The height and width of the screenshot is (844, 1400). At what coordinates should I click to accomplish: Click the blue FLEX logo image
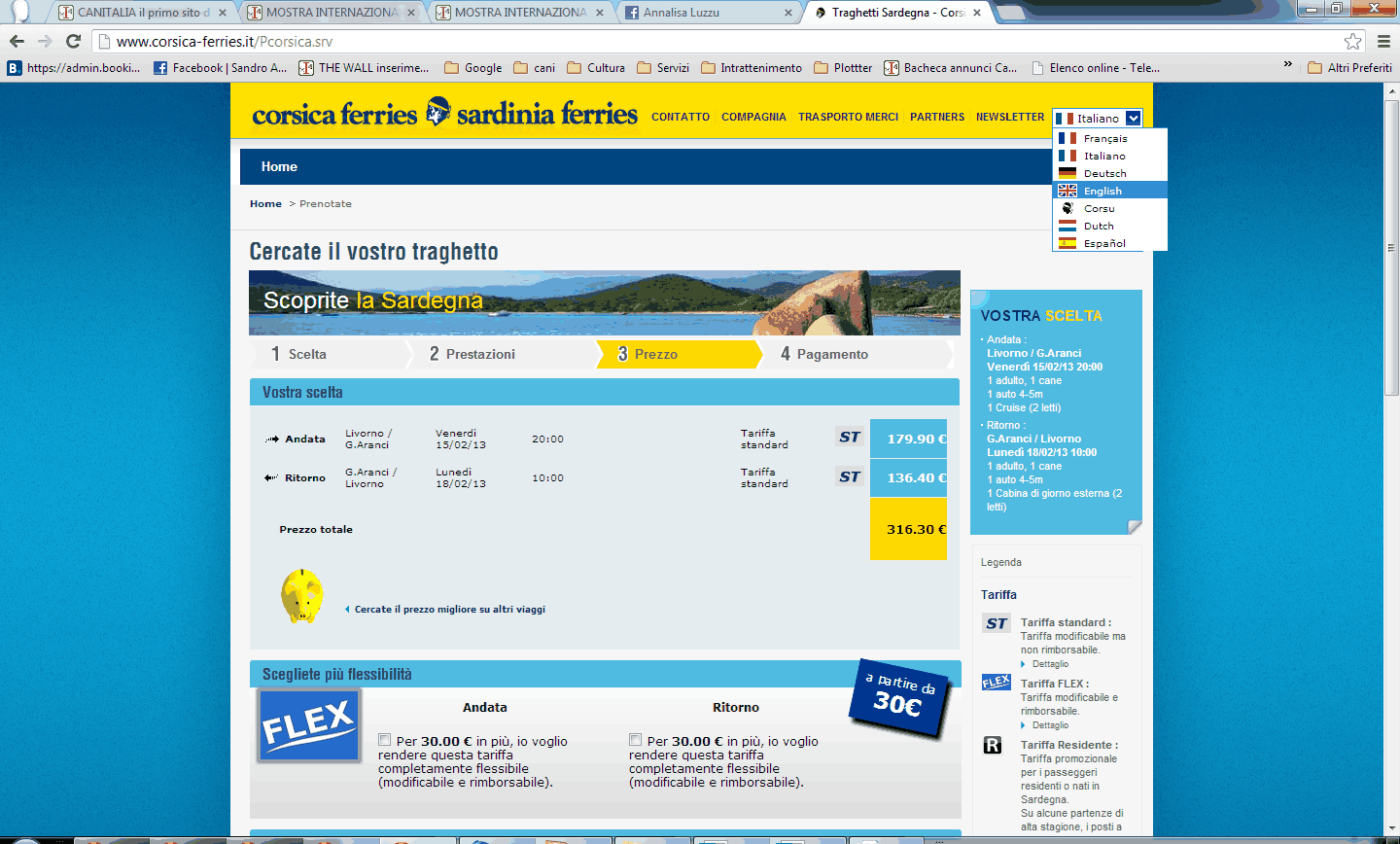click(x=309, y=724)
